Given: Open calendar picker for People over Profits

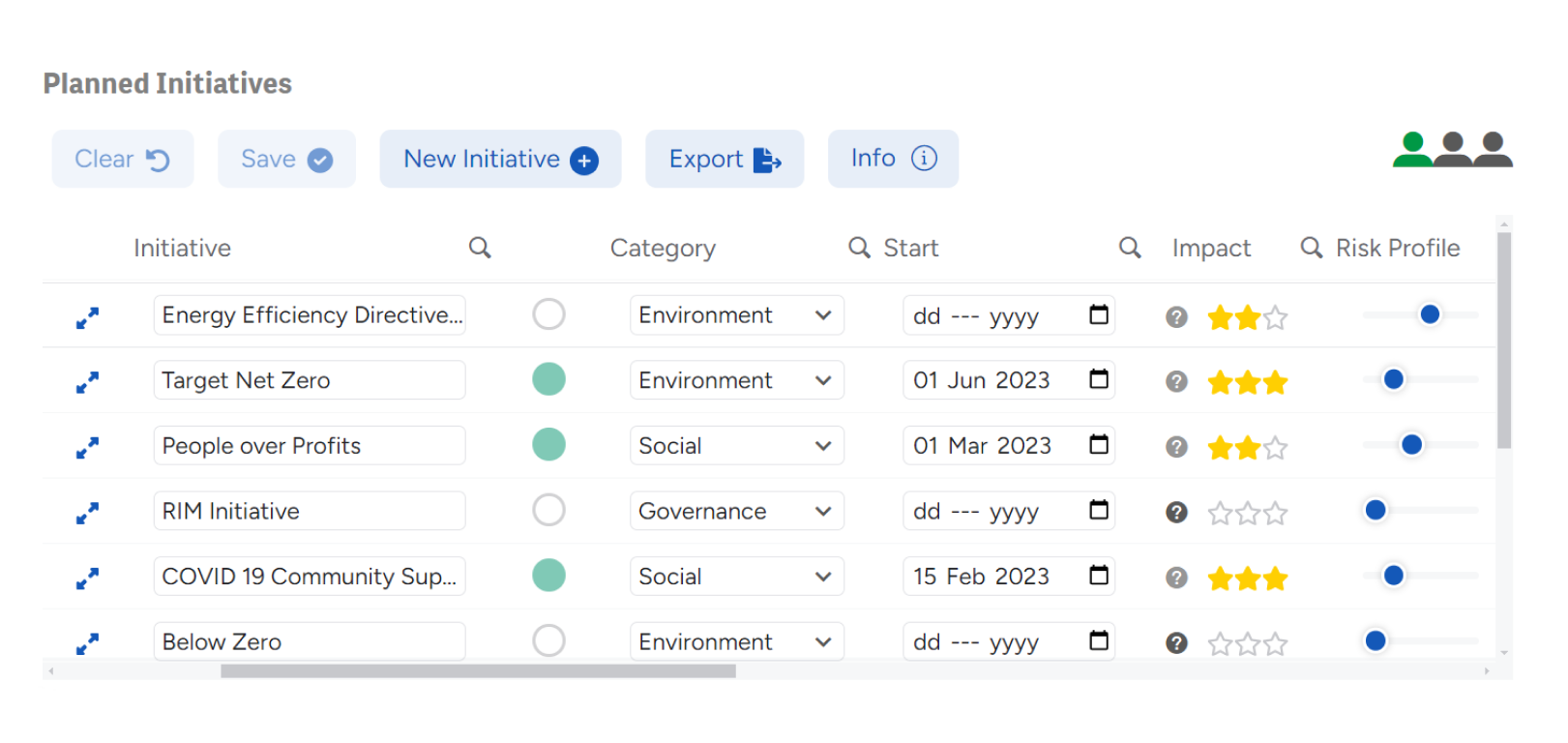Looking at the screenshot, I should pyautogui.click(x=1099, y=445).
